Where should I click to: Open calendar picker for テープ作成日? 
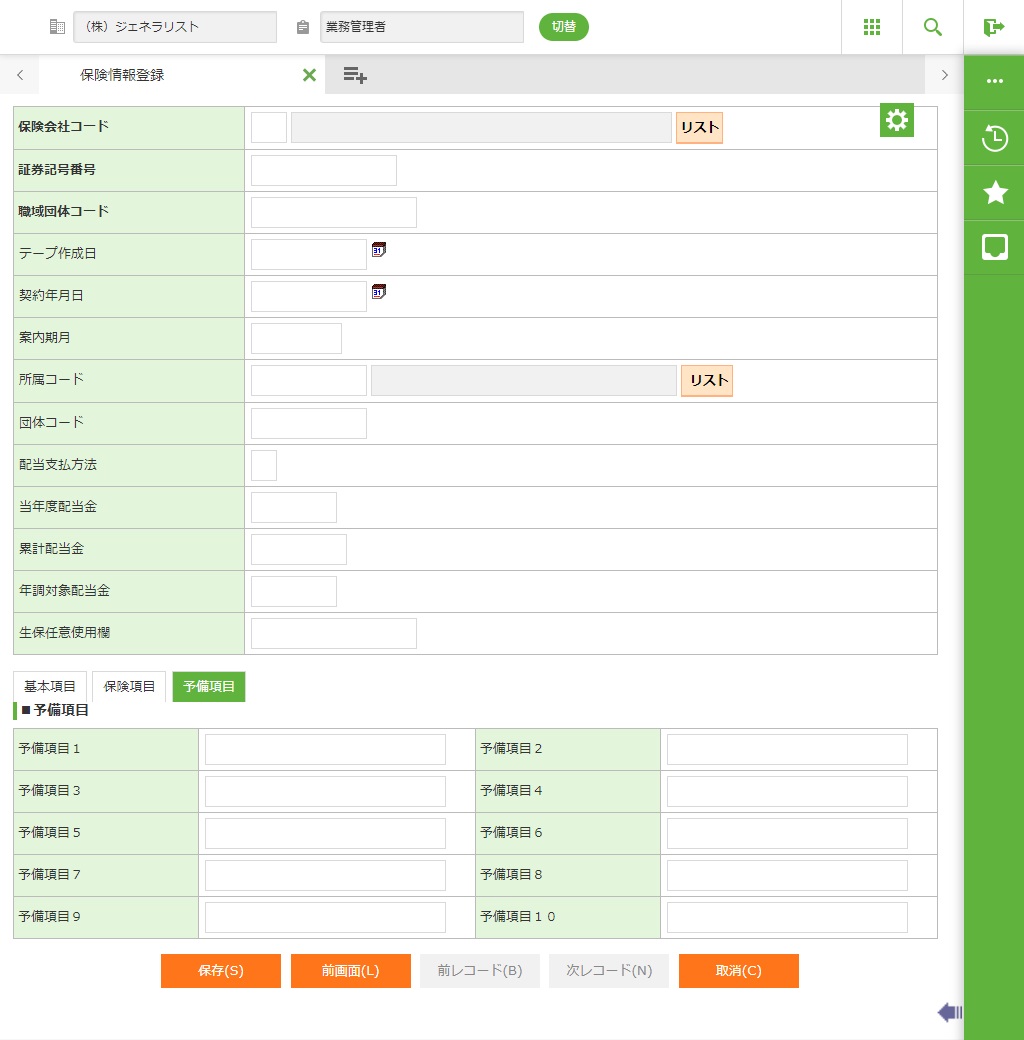(378, 250)
